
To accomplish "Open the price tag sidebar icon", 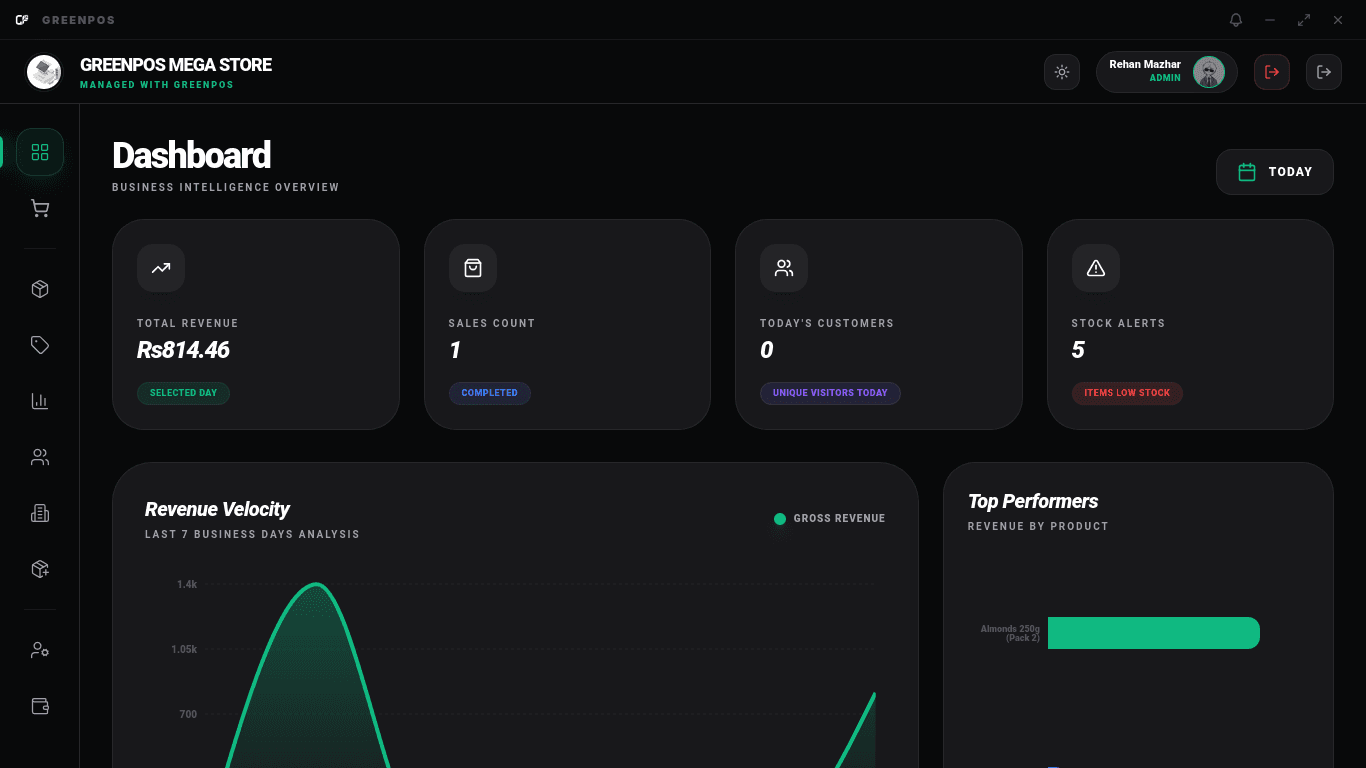I will point(40,345).
